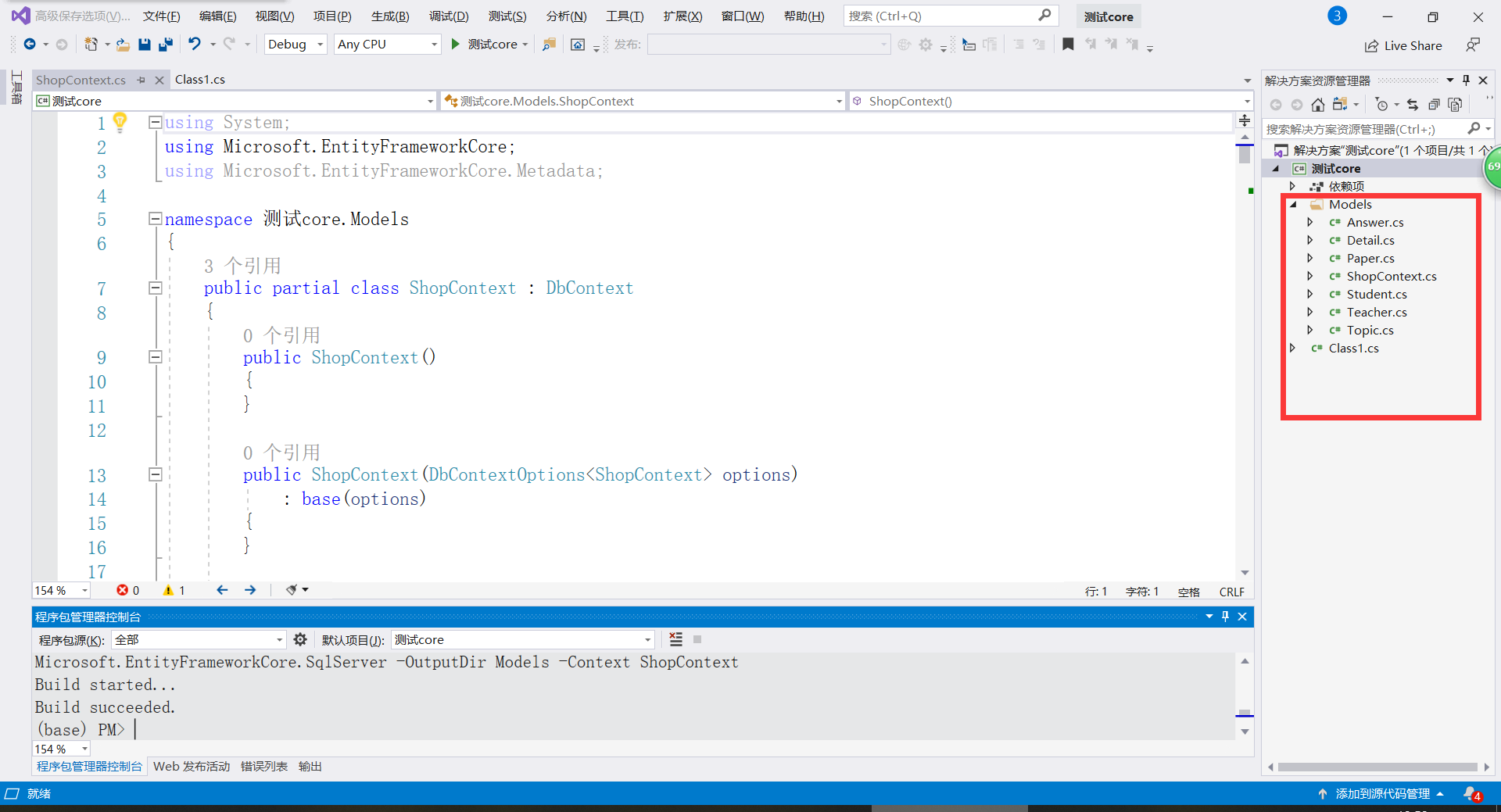The height and width of the screenshot is (812, 1501).
Task: Switch to the 错误列表 tab
Action: [263, 767]
